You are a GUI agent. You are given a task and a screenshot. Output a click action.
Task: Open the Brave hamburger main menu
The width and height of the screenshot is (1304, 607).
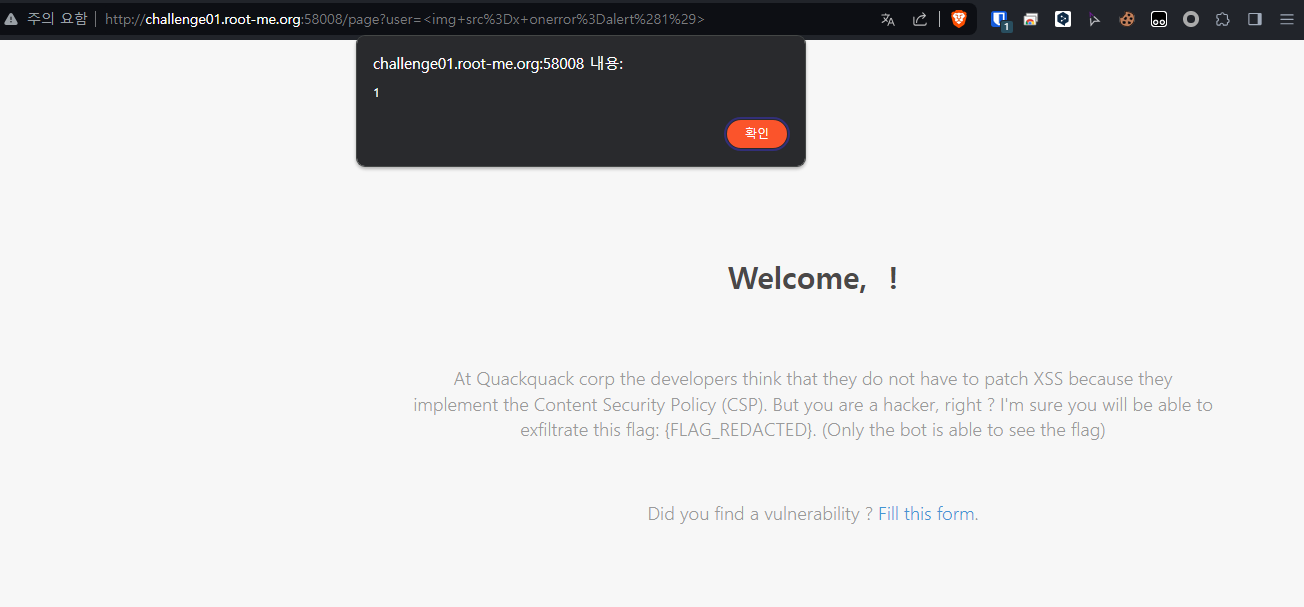pyautogui.click(x=1287, y=19)
